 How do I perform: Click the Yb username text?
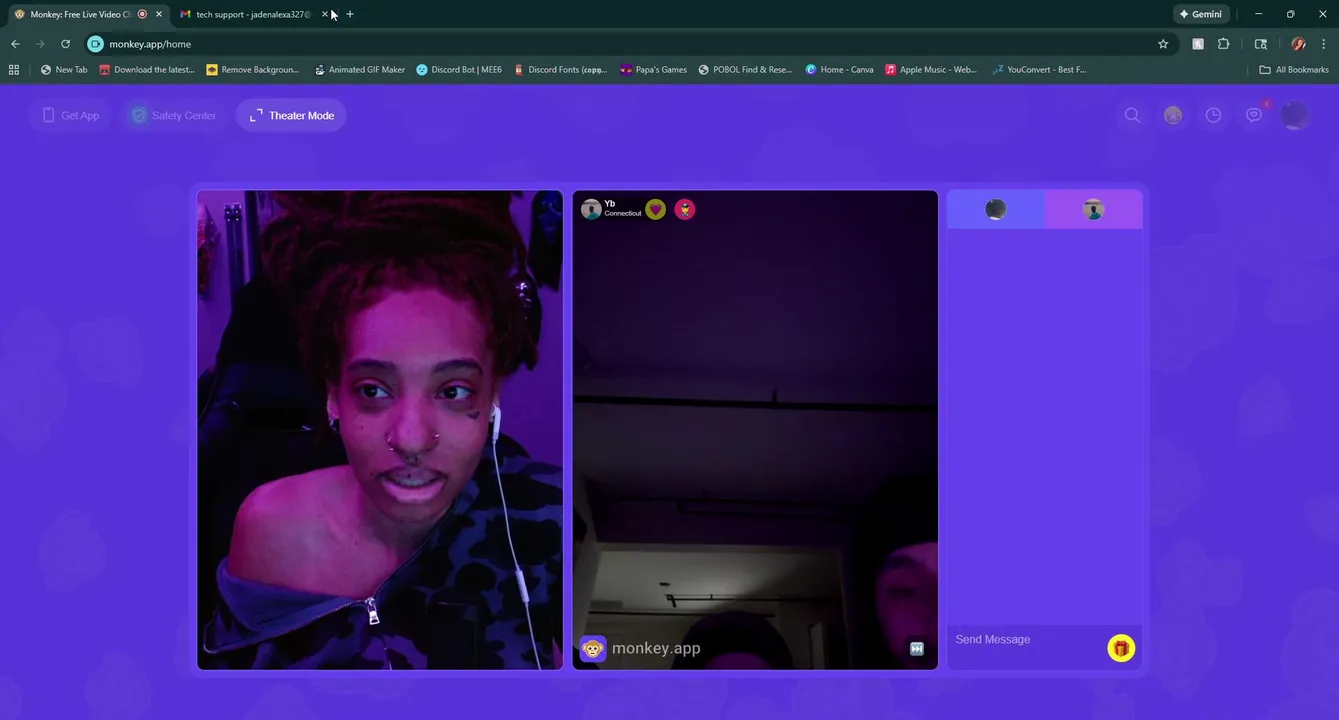tap(610, 203)
